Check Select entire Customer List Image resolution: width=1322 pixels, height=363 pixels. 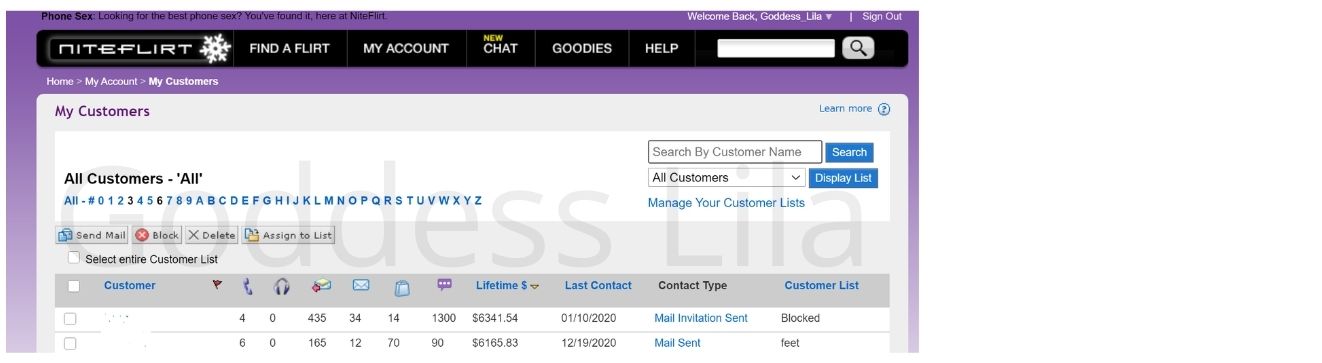[x=74, y=258]
